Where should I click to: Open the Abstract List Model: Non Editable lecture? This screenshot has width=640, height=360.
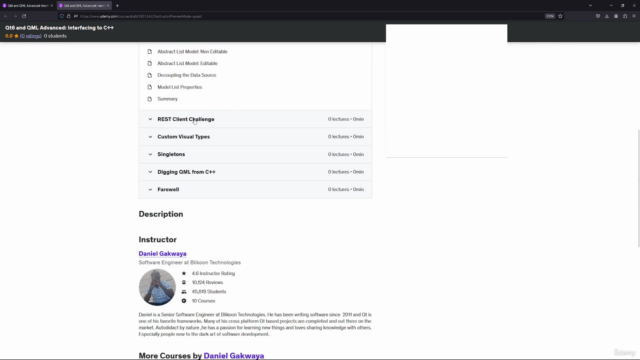(192, 51)
